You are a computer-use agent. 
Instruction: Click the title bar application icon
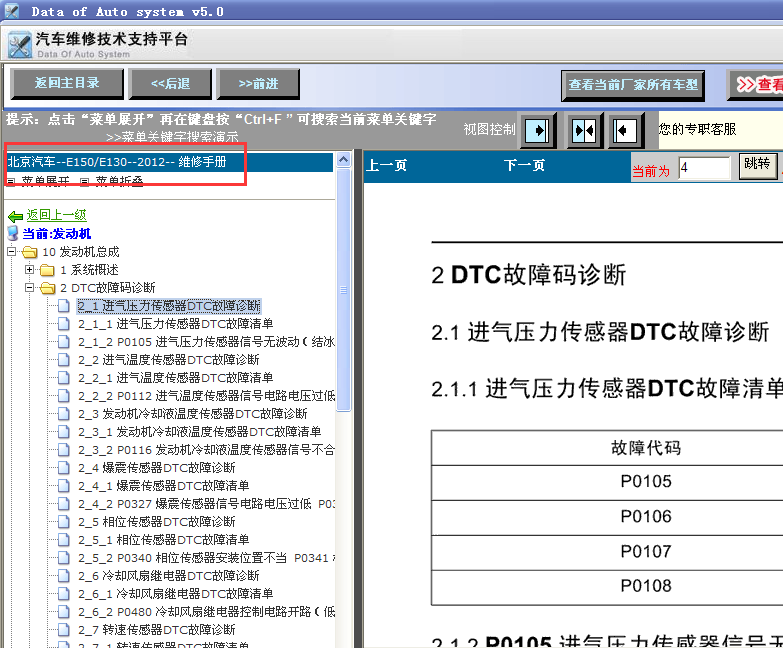click(x=11, y=10)
